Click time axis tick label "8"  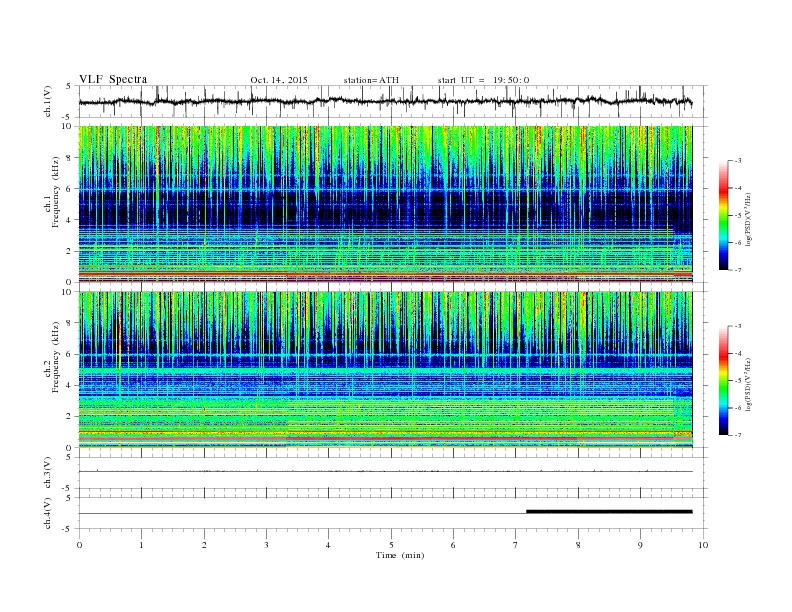[x=578, y=545]
